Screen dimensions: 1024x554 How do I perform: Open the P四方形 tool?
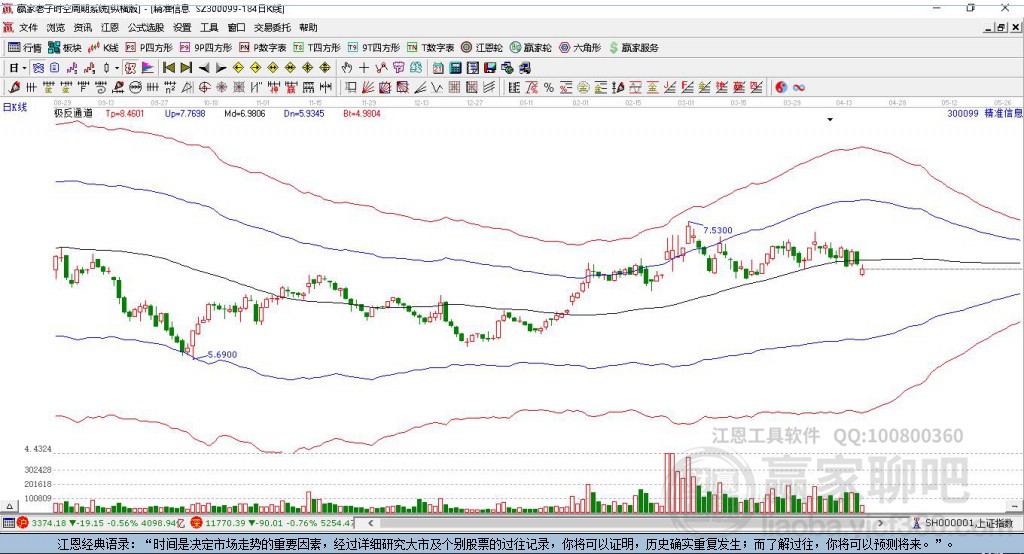(149, 48)
